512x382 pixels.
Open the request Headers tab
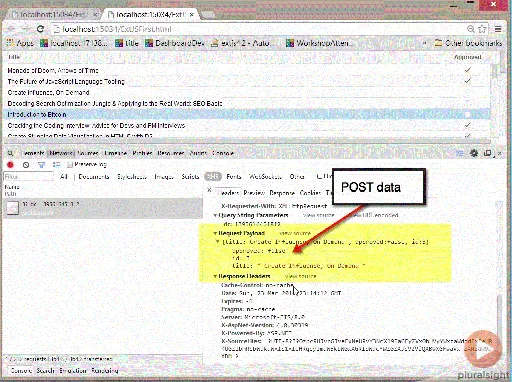(x=228, y=193)
